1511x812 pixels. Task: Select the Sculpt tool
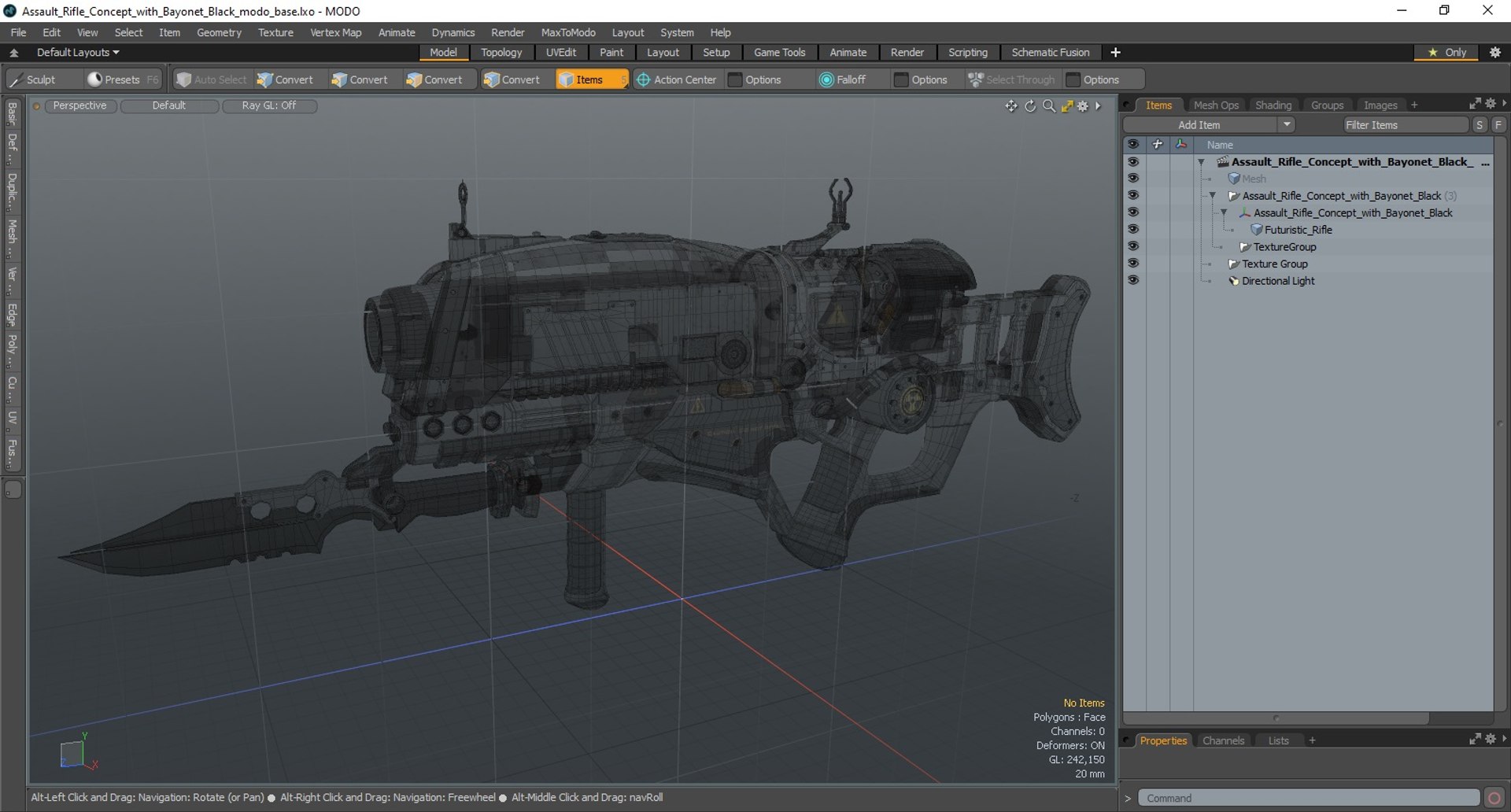pos(33,79)
